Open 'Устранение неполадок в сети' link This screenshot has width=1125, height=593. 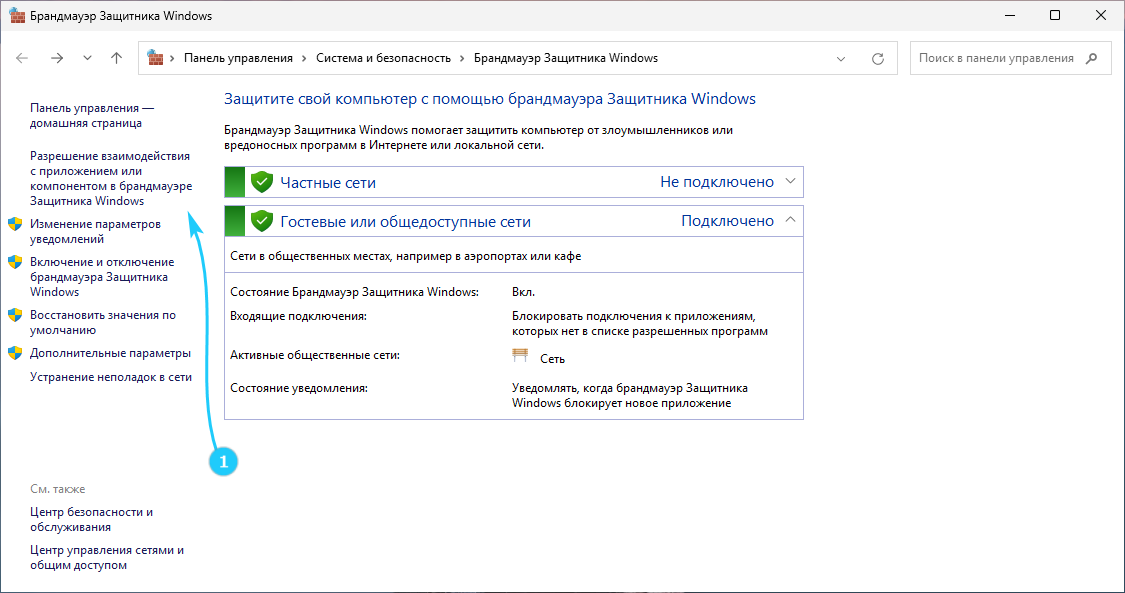tap(110, 377)
